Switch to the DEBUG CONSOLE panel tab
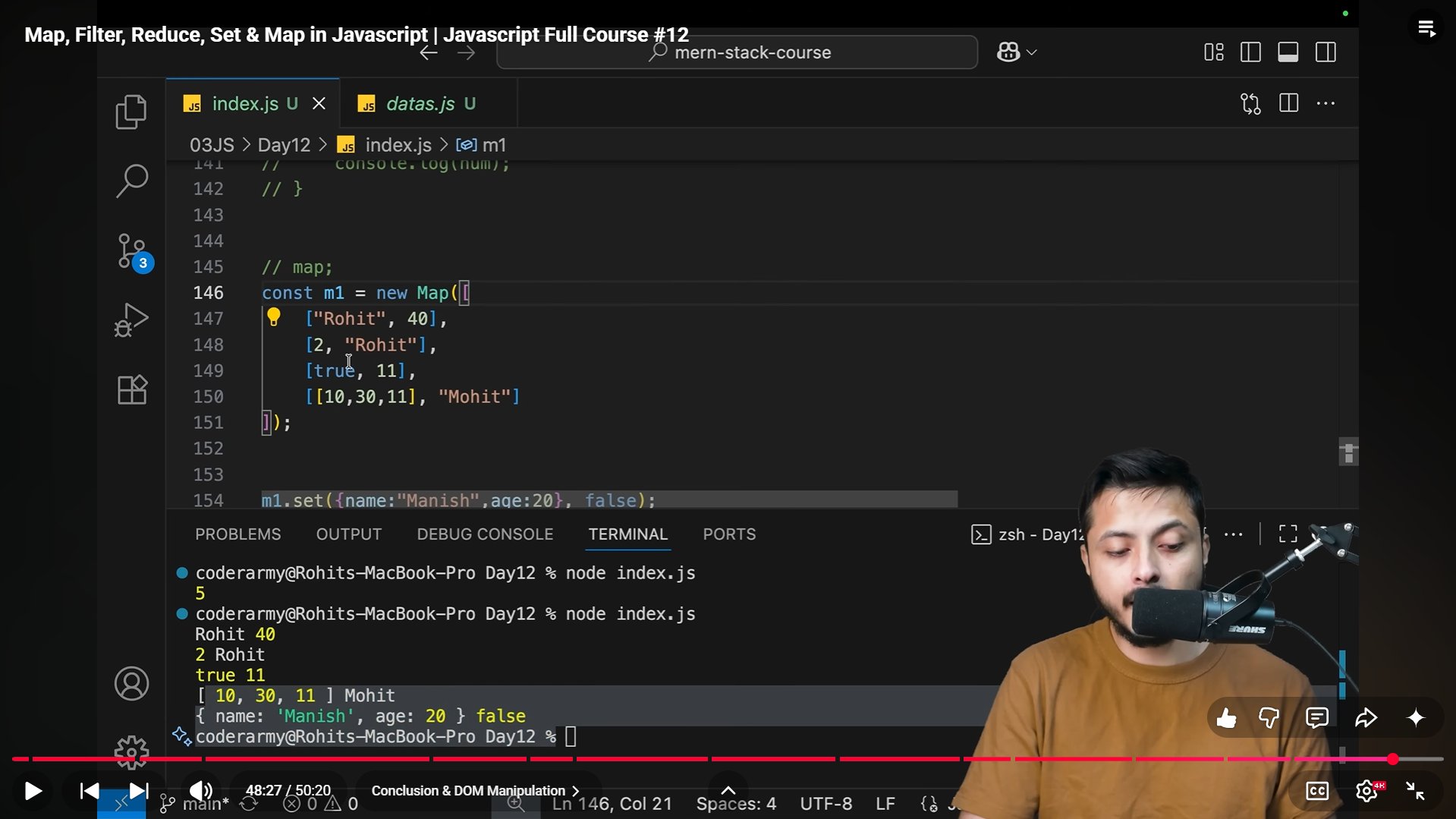The height and width of the screenshot is (819, 1456). pyautogui.click(x=485, y=534)
